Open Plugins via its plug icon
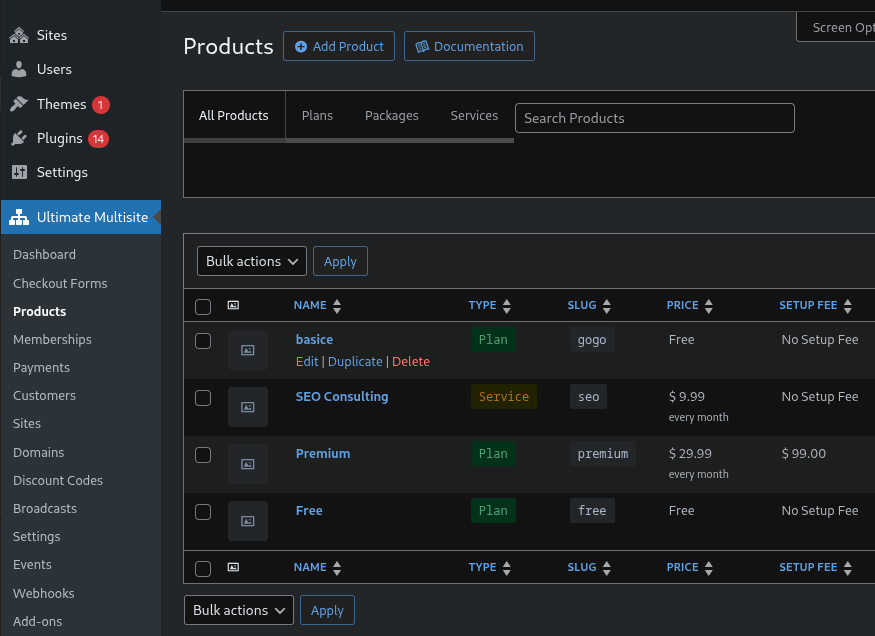 (x=20, y=138)
